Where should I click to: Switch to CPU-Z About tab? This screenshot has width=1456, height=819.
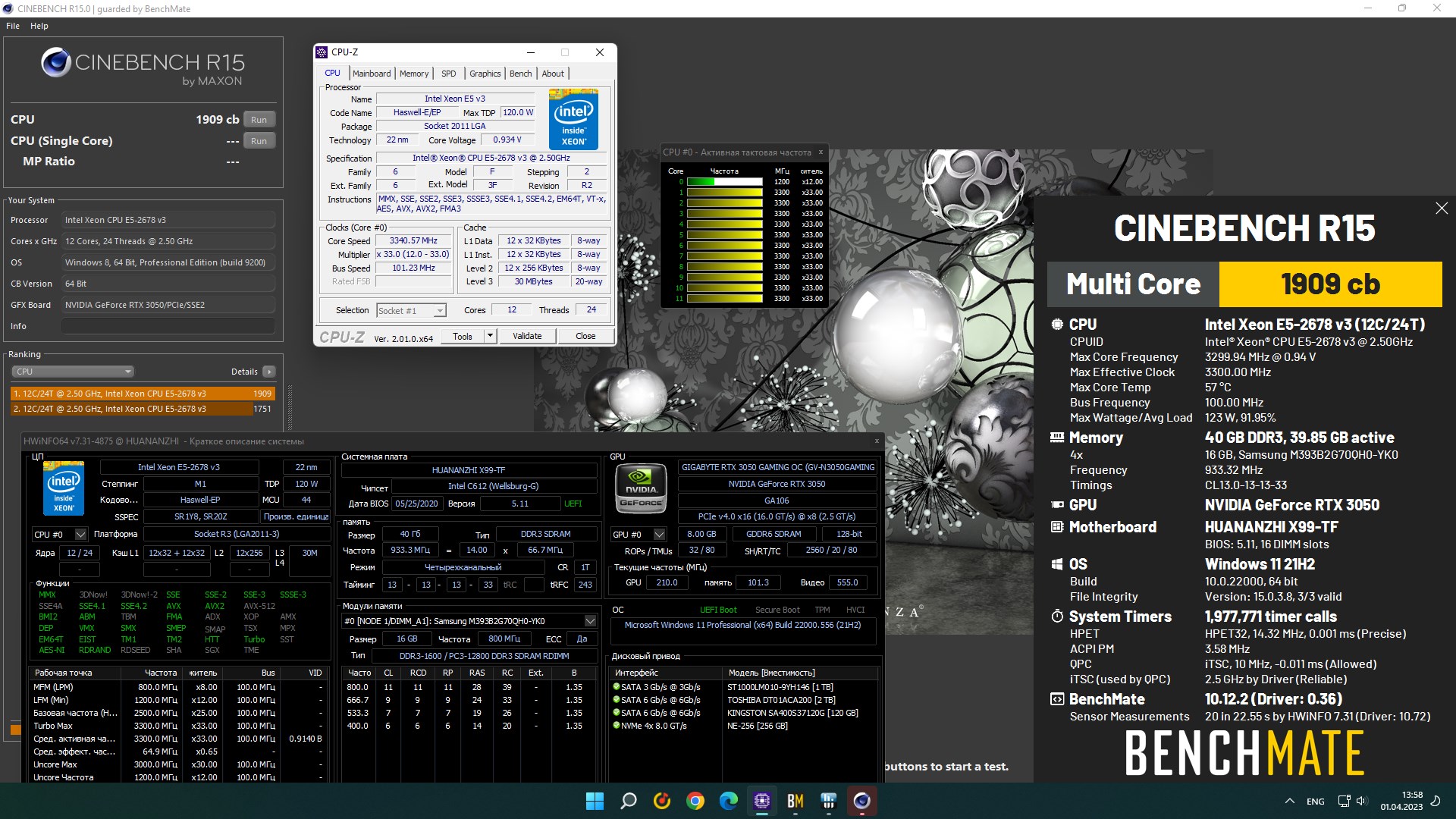(x=553, y=74)
